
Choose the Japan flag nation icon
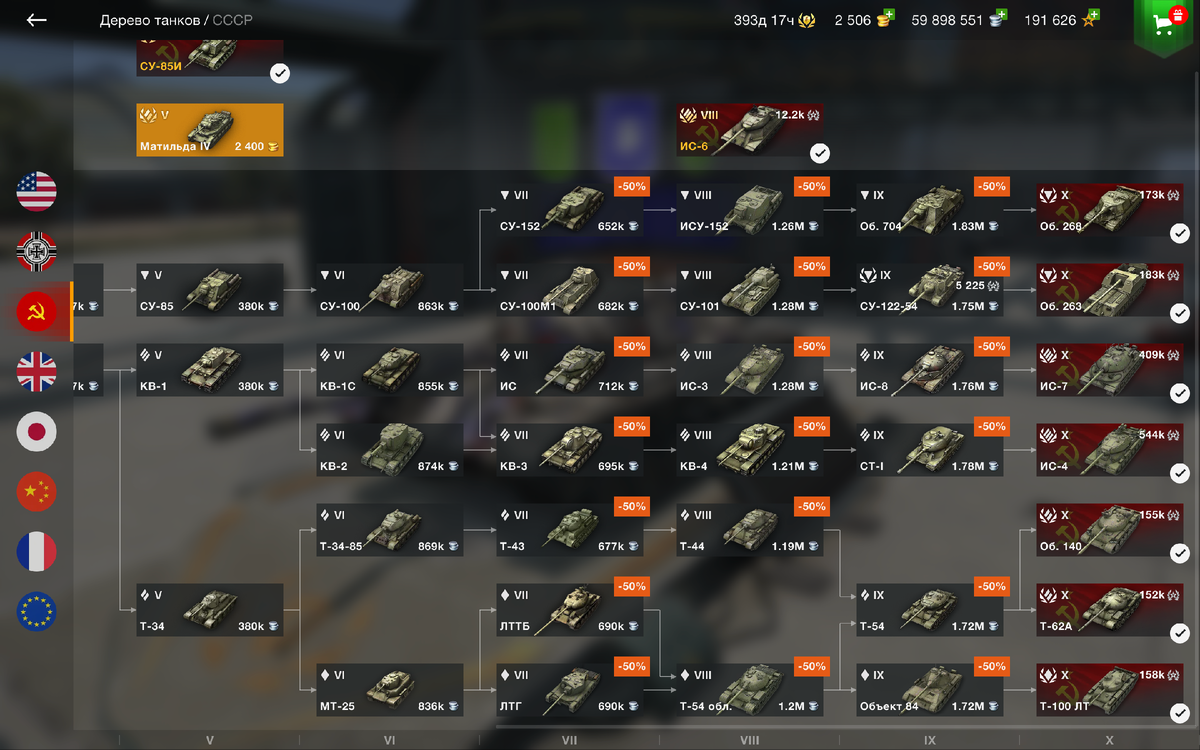point(37,432)
